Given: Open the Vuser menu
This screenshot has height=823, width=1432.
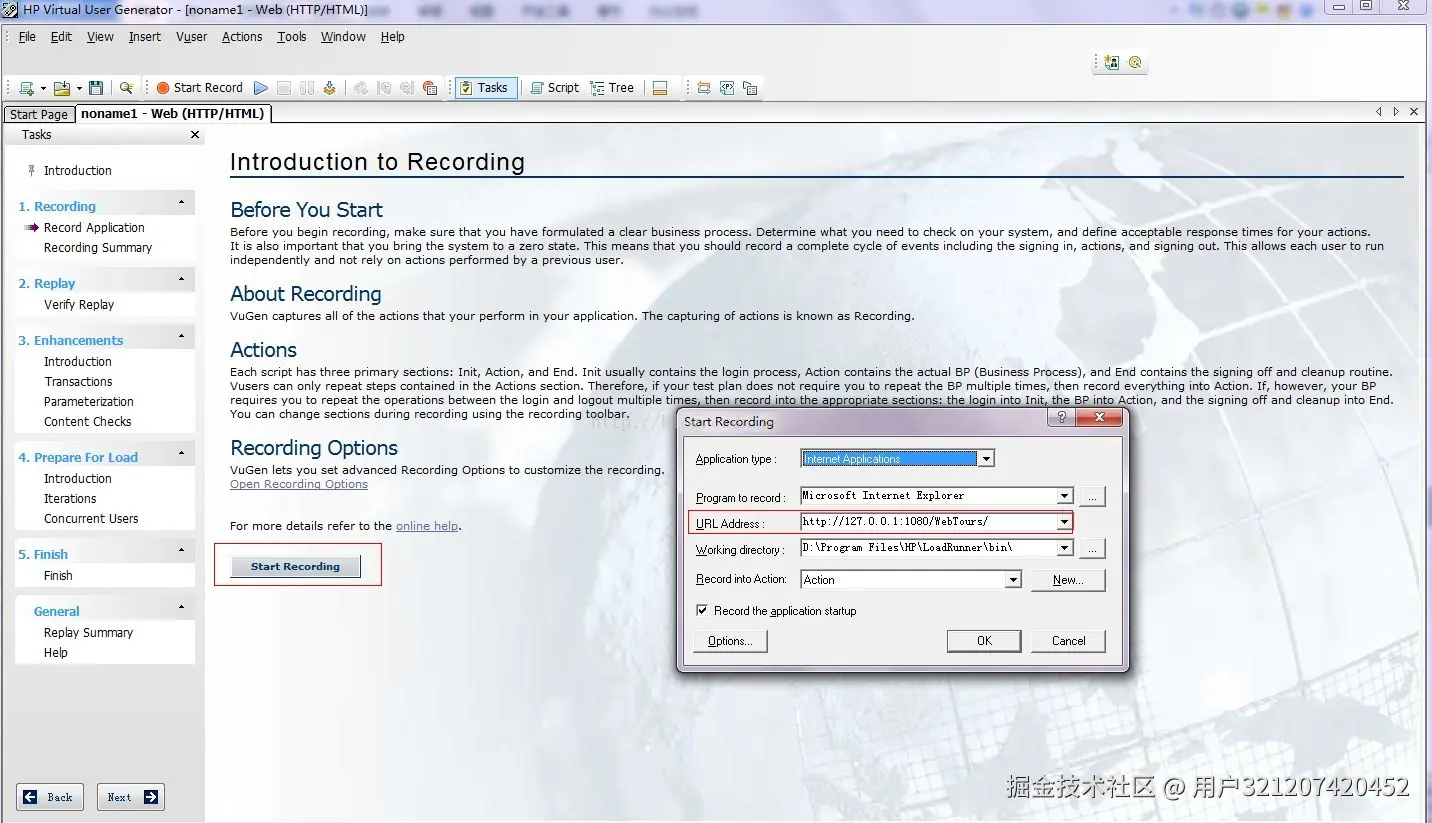Looking at the screenshot, I should click(x=191, y=37).
